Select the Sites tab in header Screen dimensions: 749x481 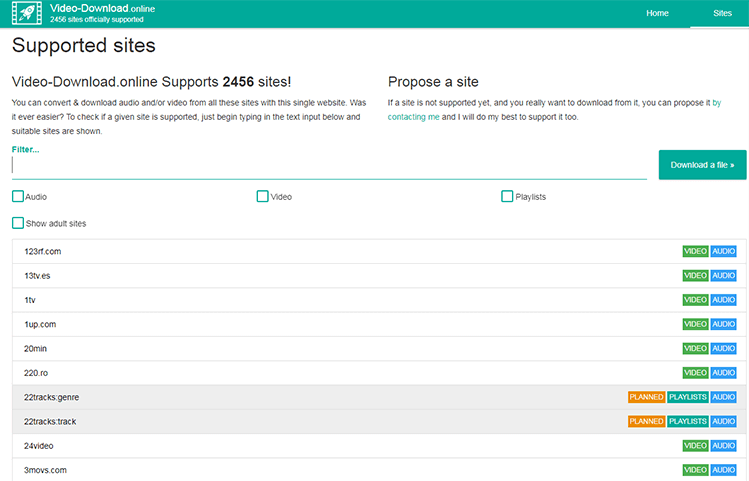(x=722, y=13)
